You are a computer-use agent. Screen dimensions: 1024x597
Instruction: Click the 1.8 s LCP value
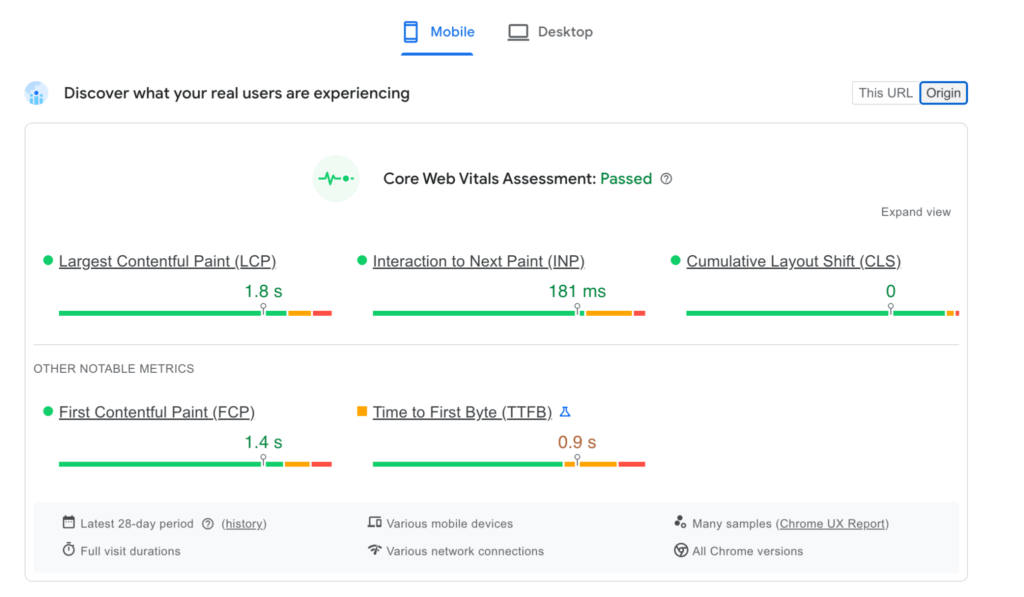pos(263,291)
